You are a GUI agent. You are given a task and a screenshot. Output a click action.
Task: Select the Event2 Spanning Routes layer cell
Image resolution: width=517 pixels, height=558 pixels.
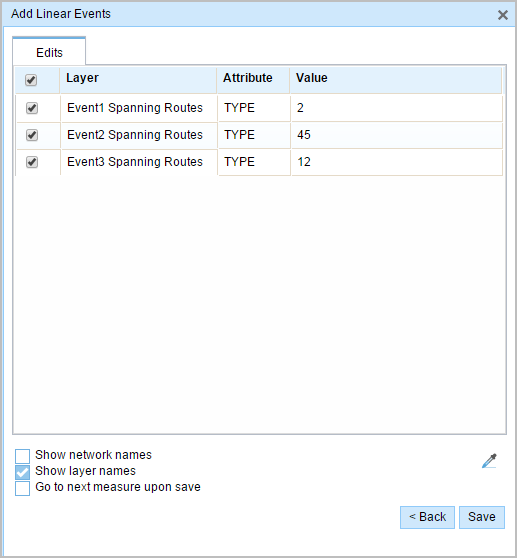[139, 135]
